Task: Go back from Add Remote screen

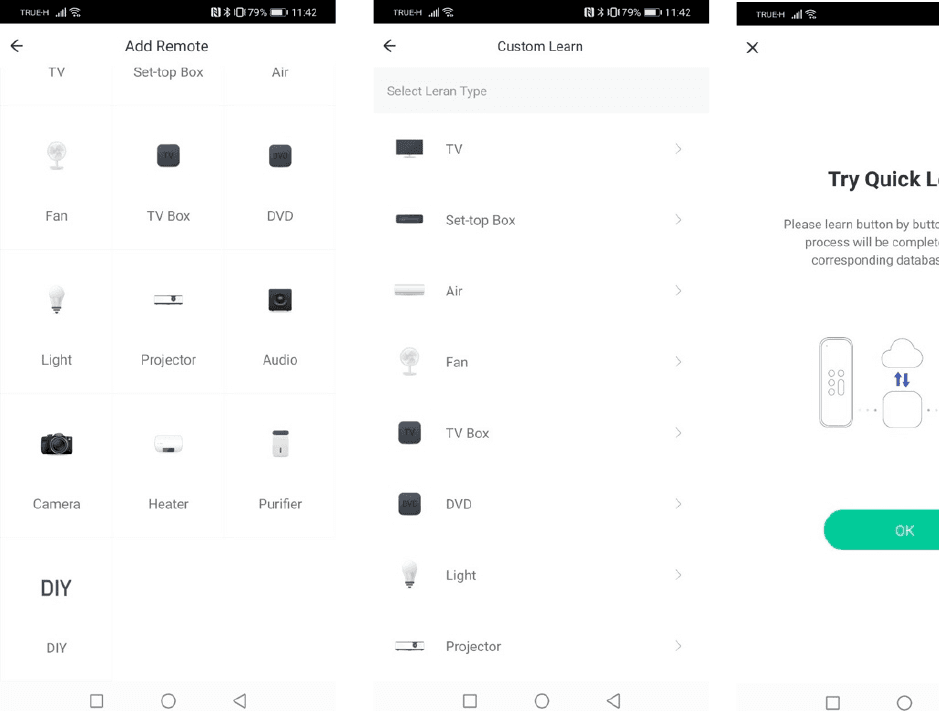Action: [17, 46]
